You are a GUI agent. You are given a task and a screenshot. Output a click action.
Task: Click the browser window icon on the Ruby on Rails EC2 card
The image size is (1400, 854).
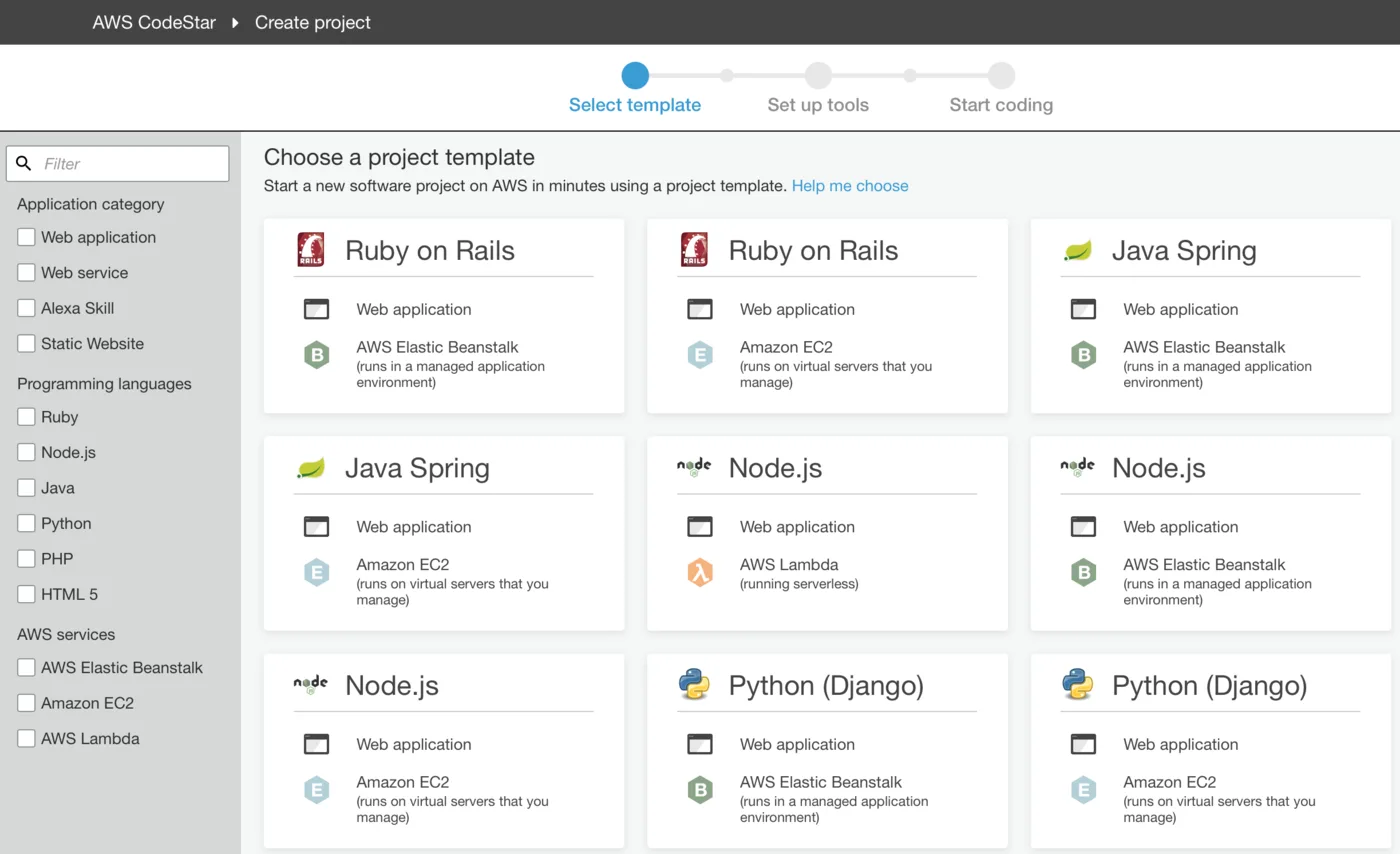click(700, 310)
